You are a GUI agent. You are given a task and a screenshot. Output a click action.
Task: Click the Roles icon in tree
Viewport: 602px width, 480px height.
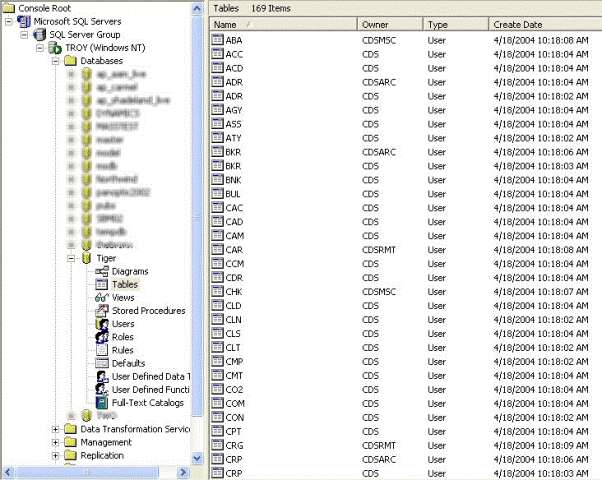(102, 337)
